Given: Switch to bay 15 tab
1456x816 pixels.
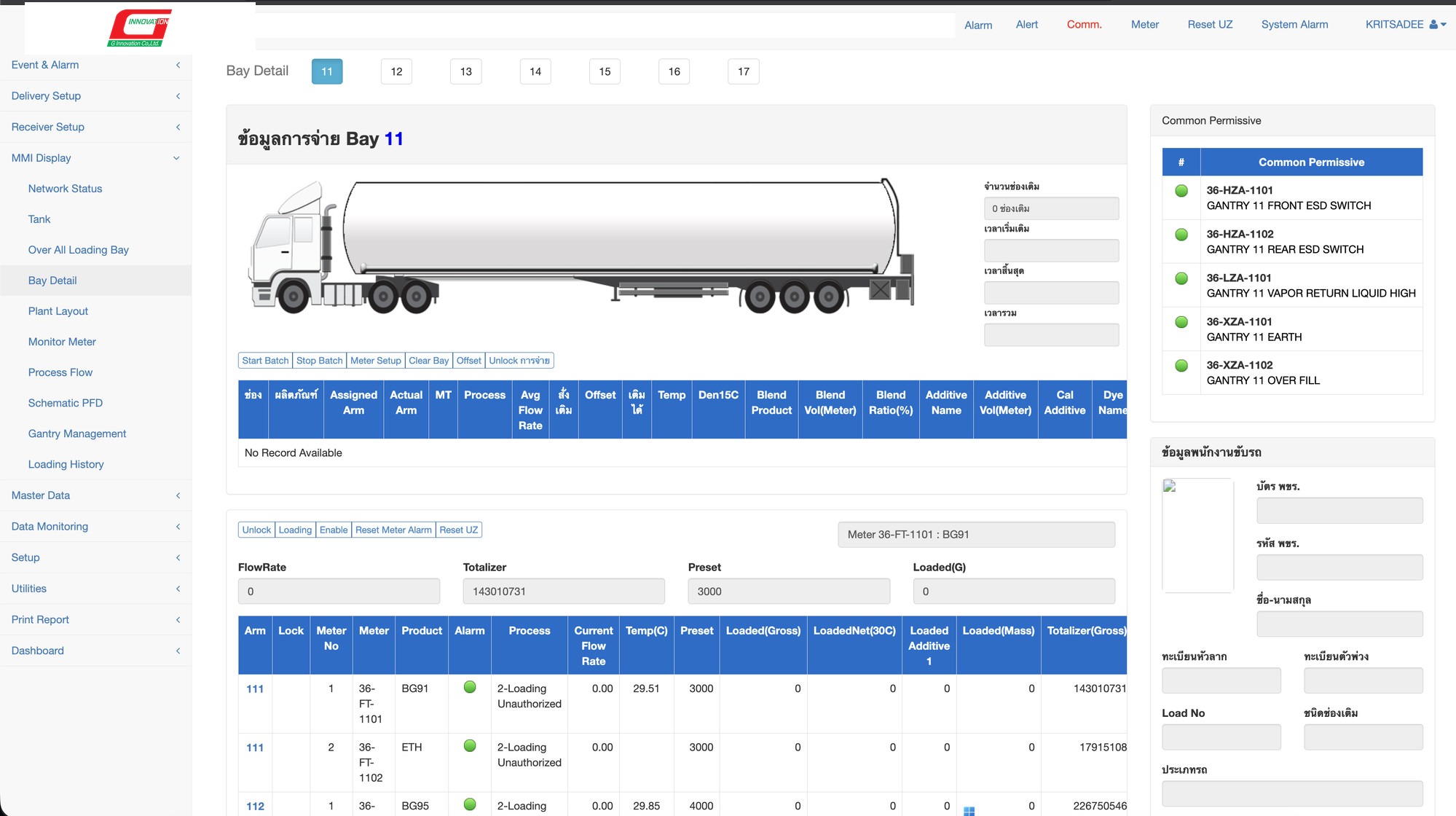Looking at the screenshot, I should click(605, 71).
